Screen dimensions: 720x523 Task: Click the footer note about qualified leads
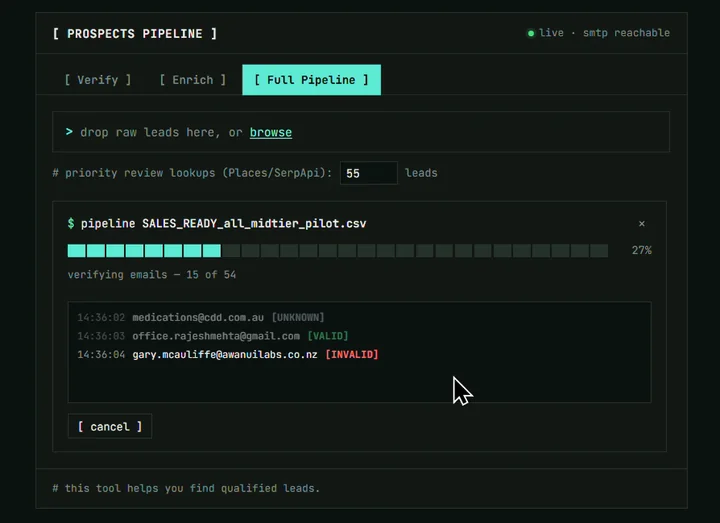point(186,488)
